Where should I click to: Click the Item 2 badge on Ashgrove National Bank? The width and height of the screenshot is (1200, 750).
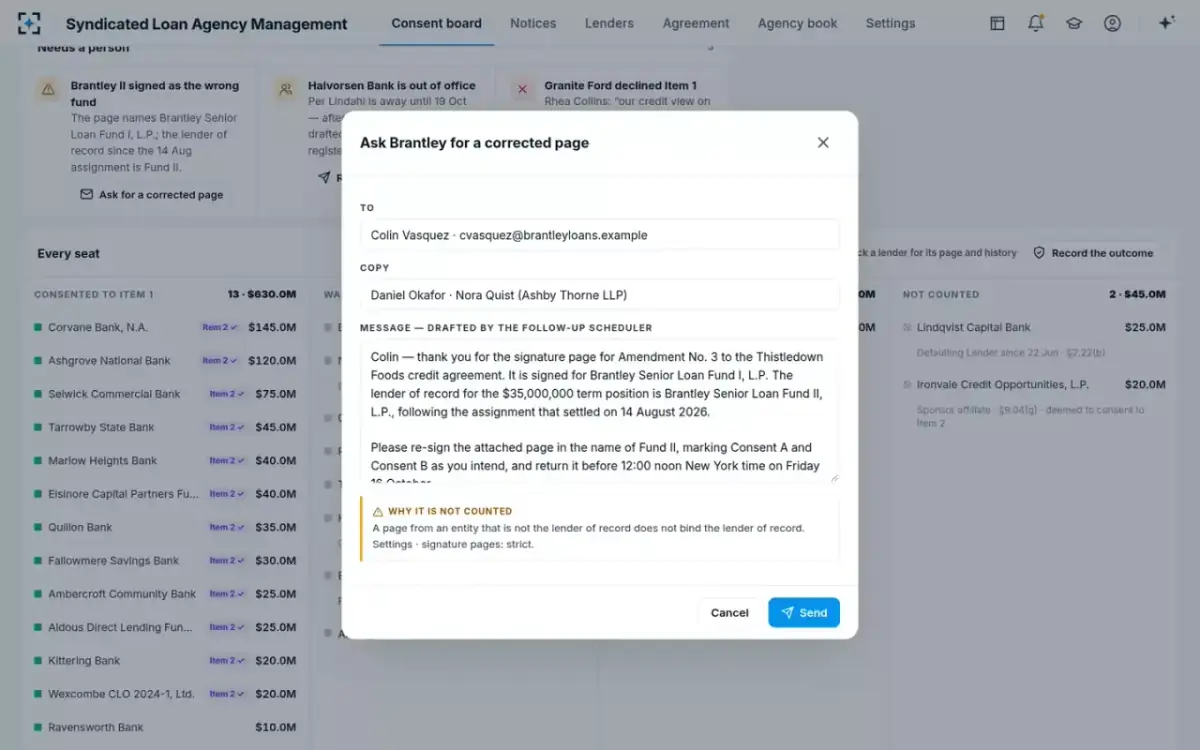221,360
